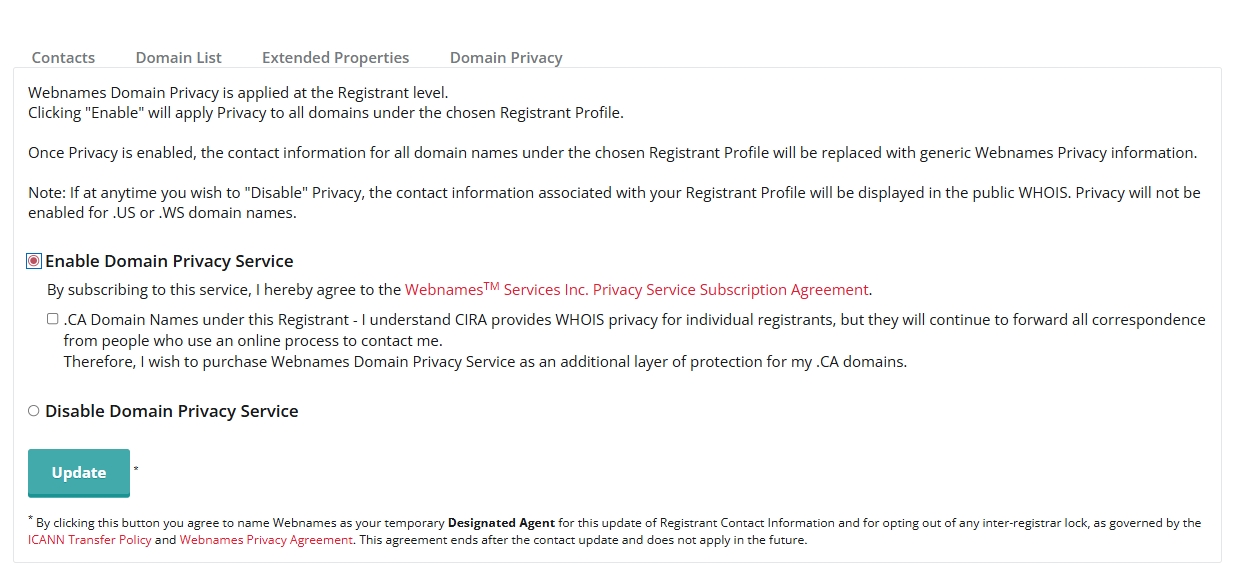Click the teal Update button
The image size is (1233, 566).
(x=79, y=473)
